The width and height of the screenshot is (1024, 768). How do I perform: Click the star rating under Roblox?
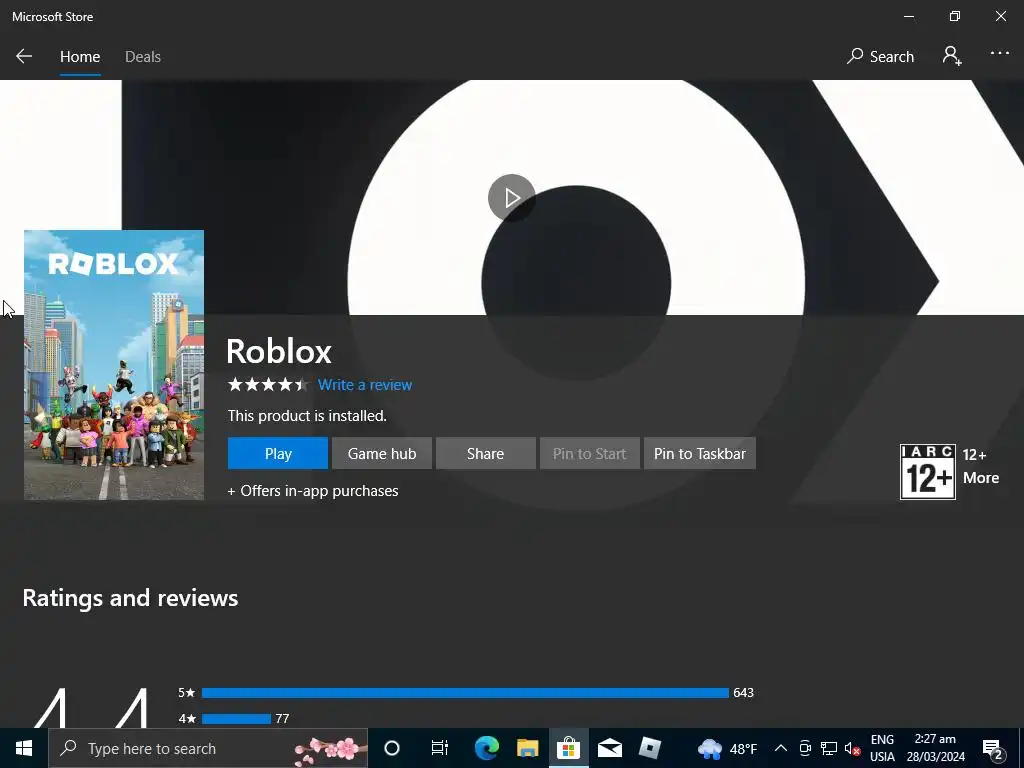268,385
